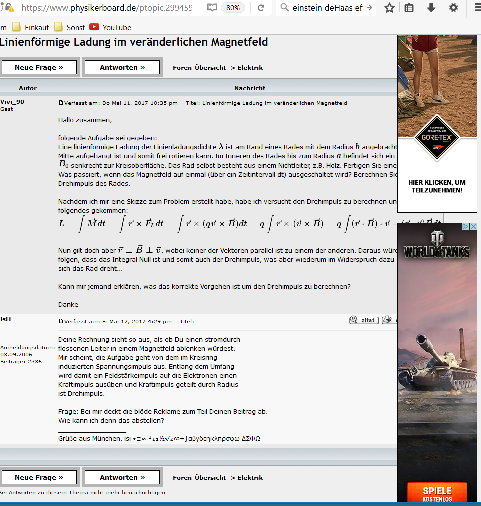Click the top Neue Frage button
The width and height of the screenshot is (481, 506).
coord(39,67)
